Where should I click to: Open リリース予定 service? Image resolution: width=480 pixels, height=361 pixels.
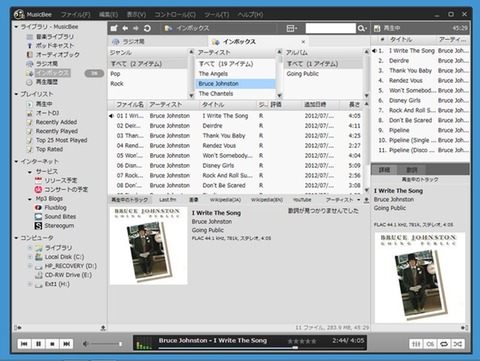61,180
